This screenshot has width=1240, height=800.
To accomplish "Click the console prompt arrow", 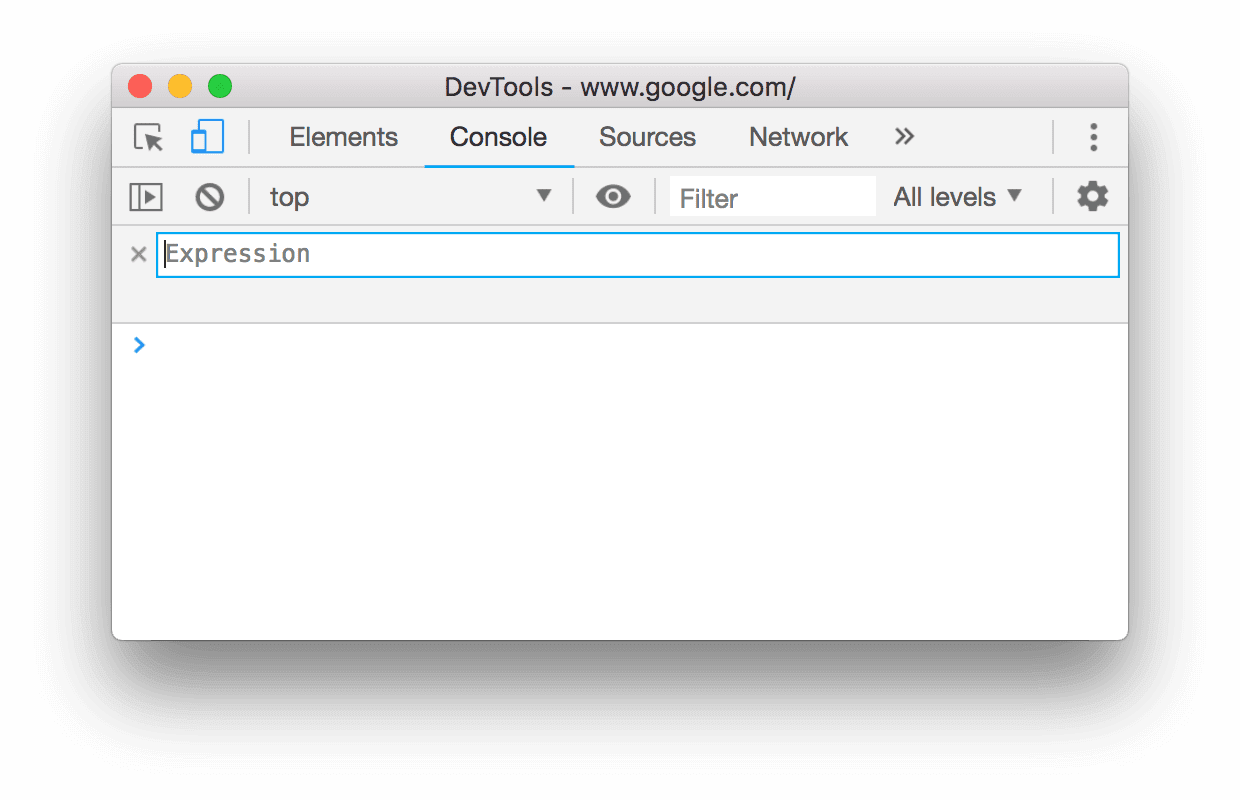I will pyautogui.click(x=139, y=344).
